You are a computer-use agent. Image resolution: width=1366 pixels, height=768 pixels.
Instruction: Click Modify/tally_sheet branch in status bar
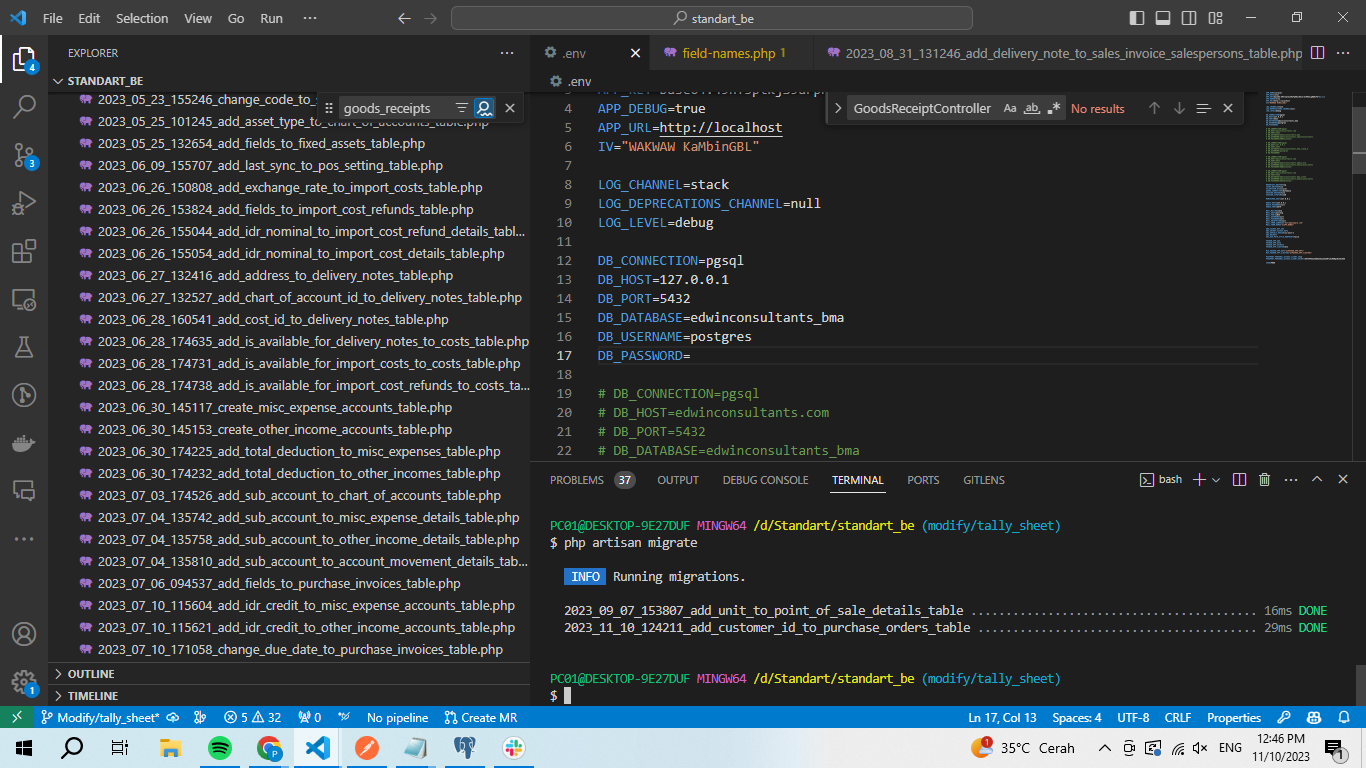(100, 718)
